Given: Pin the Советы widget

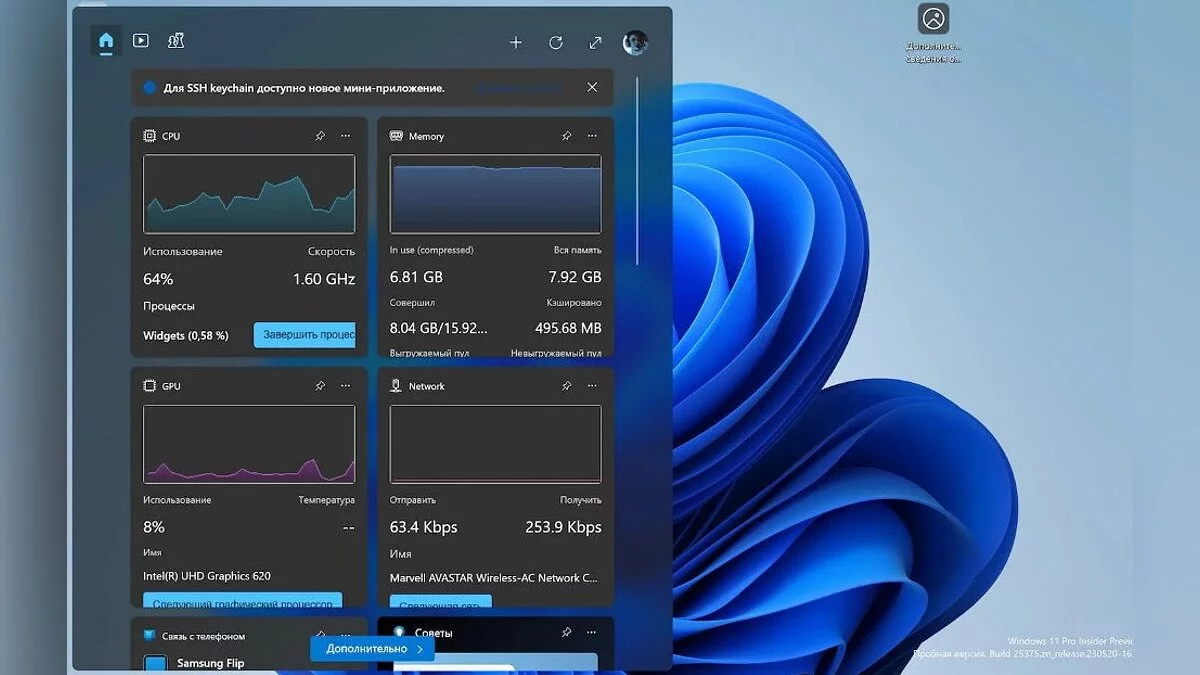Looking at the screenshot, I should (x=566, y=633).
